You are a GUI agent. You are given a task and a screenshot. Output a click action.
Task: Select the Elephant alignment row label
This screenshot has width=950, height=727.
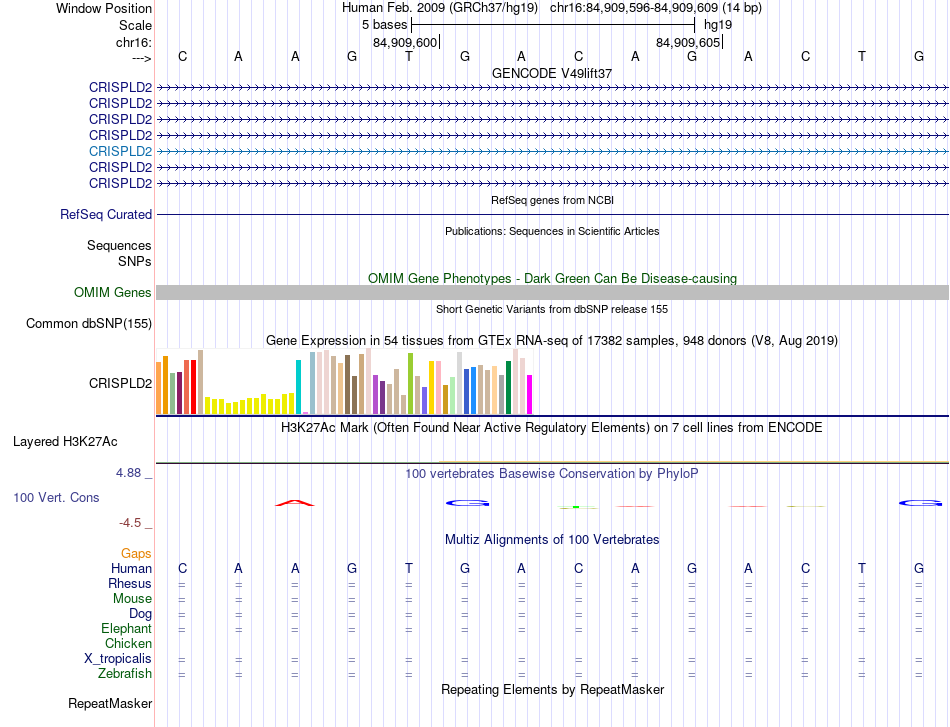click(x=126, y=628)
